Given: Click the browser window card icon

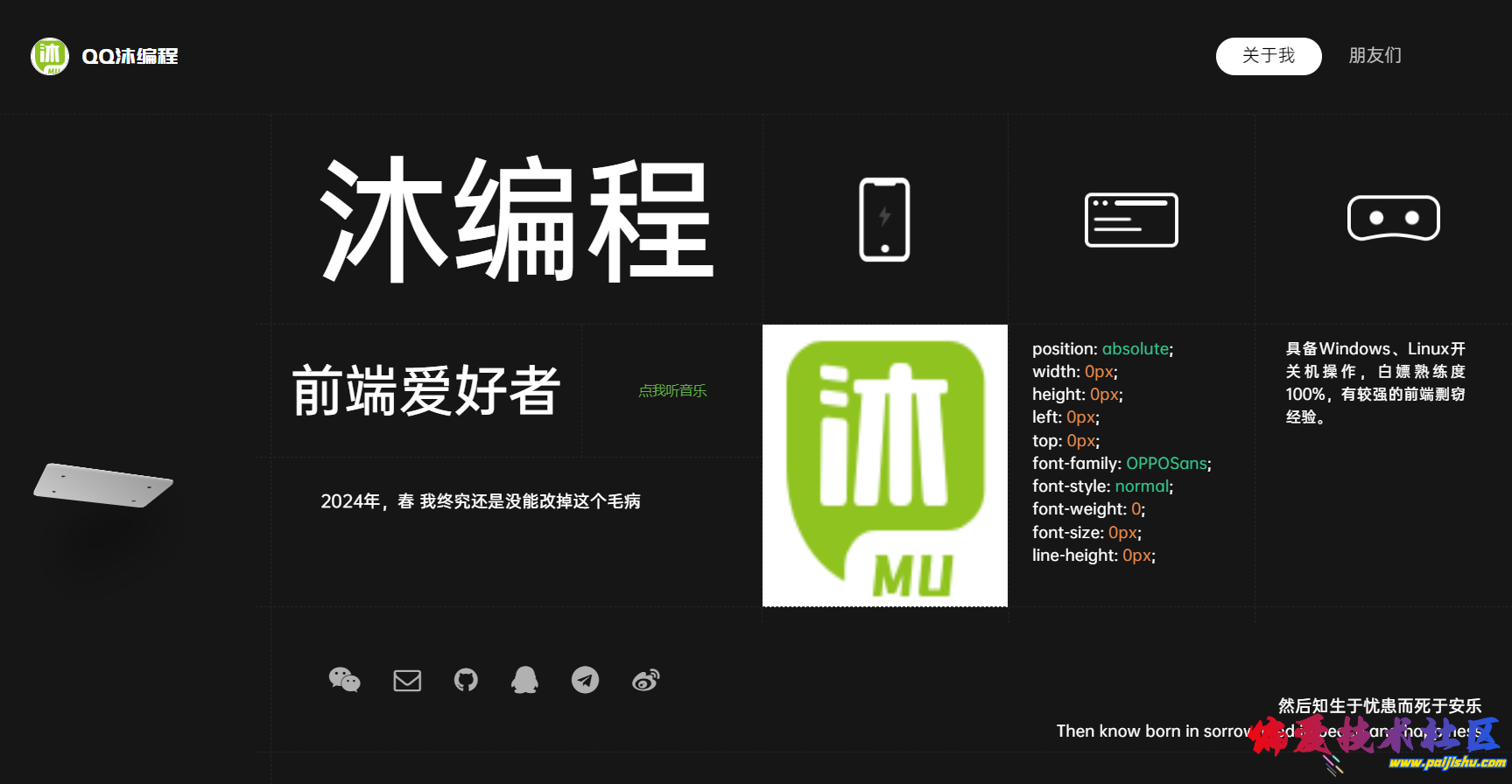Looking at the screenshot, I should 1131,220.
